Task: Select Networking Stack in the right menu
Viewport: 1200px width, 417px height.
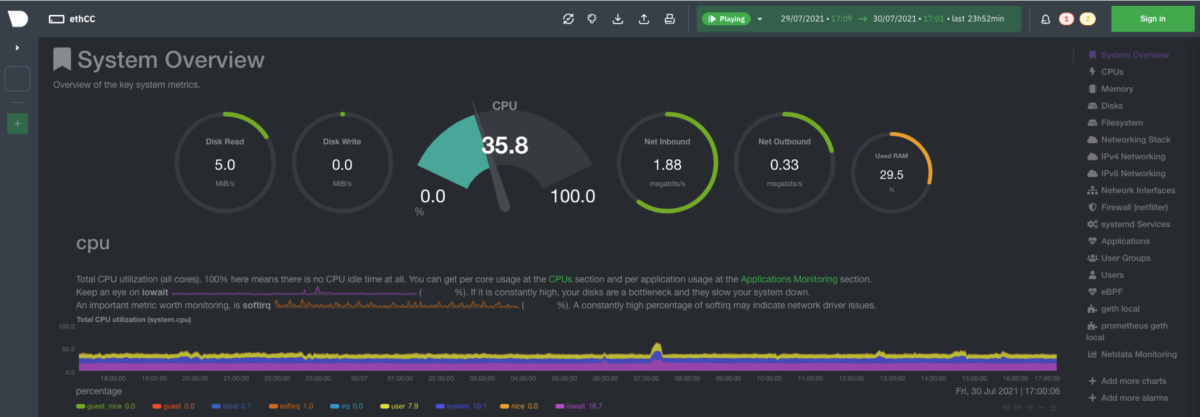Action: pyautogui.click(x=1135, y=140)
